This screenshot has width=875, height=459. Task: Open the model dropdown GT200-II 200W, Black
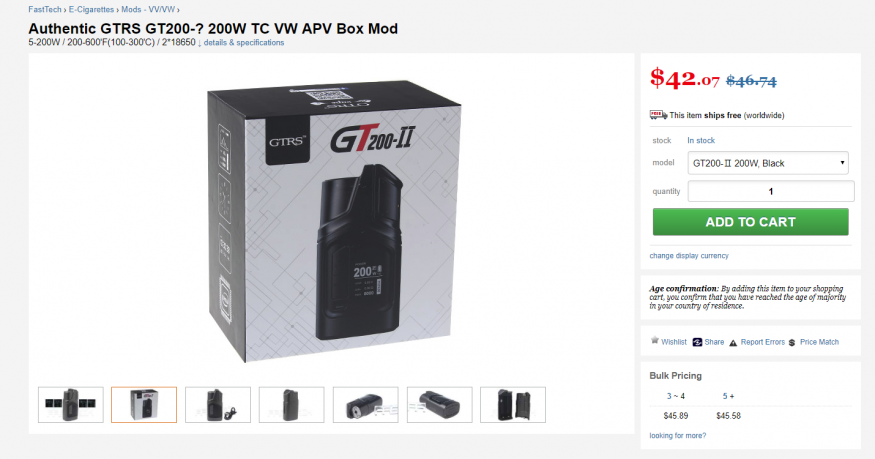point(768,163)
